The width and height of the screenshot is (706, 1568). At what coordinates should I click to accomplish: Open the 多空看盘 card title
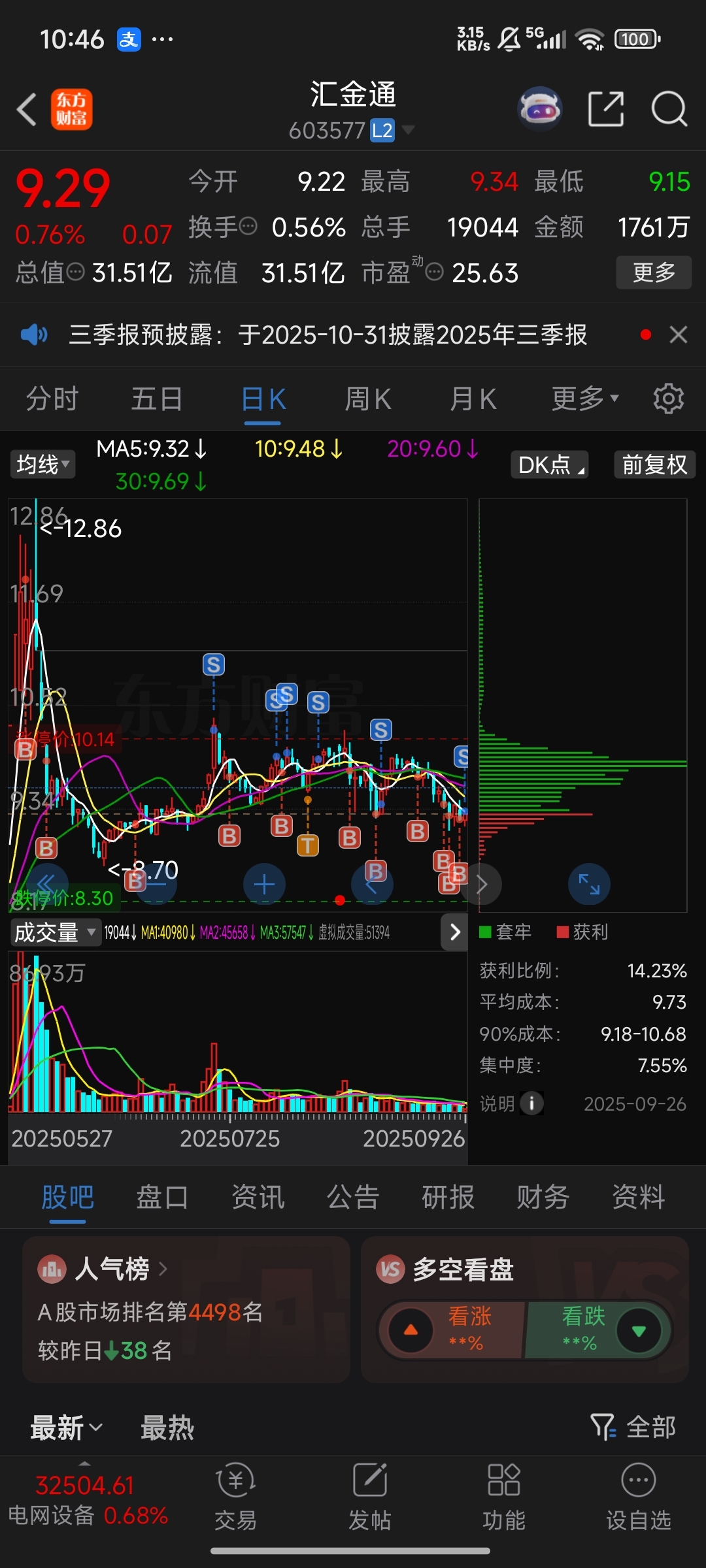(463, 1269)
